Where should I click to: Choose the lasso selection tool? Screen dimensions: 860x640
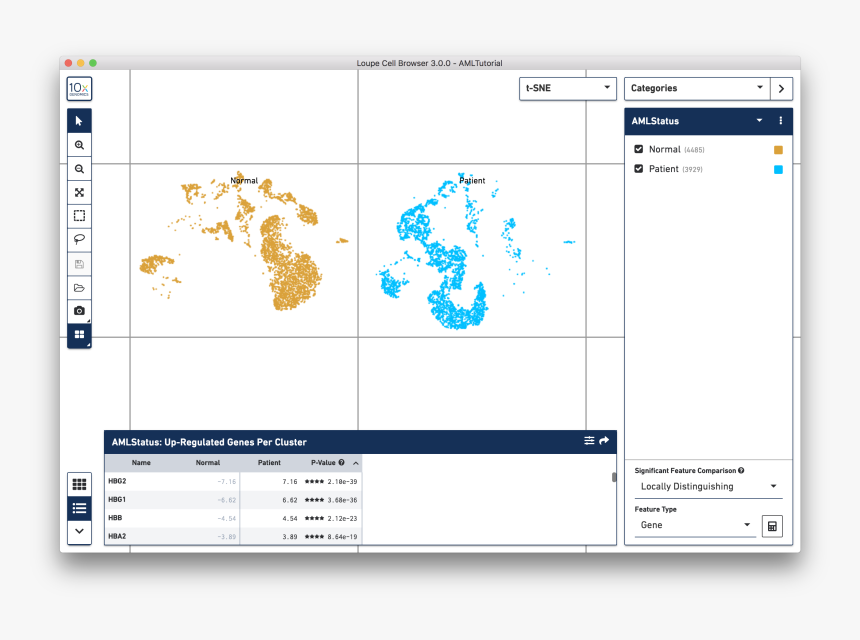coord(79,240)
